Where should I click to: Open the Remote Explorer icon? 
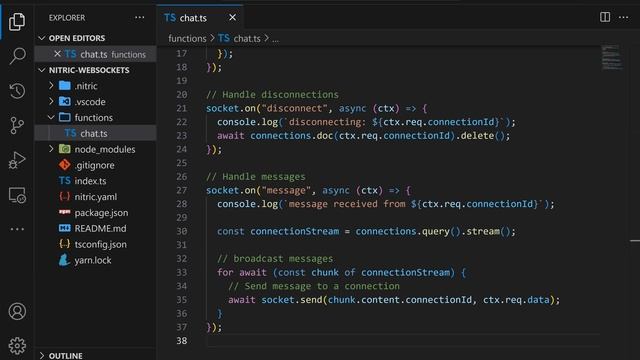tap(17, 195)
